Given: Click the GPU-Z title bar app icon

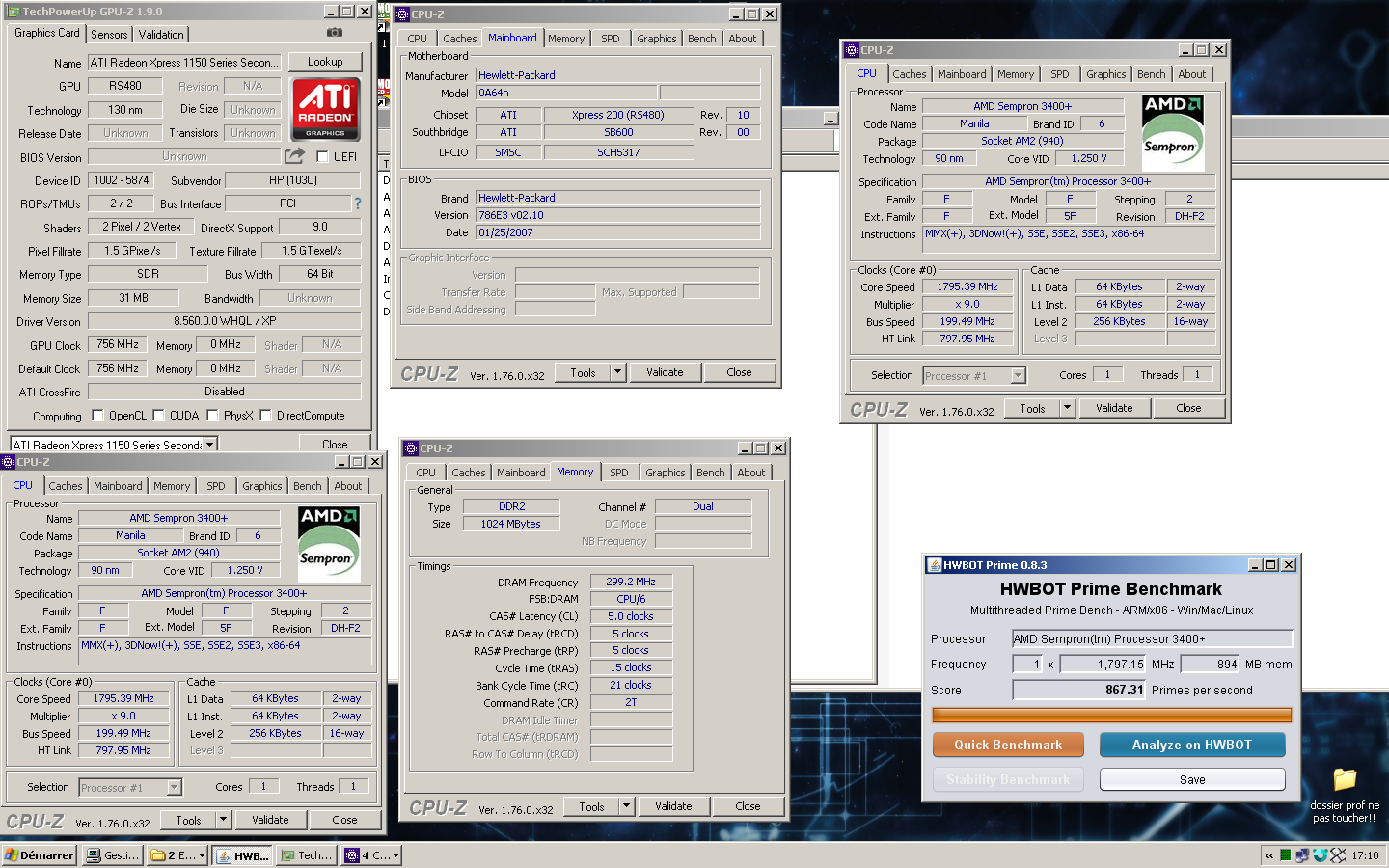Looking at the screenshot, I should pos(13,12).
